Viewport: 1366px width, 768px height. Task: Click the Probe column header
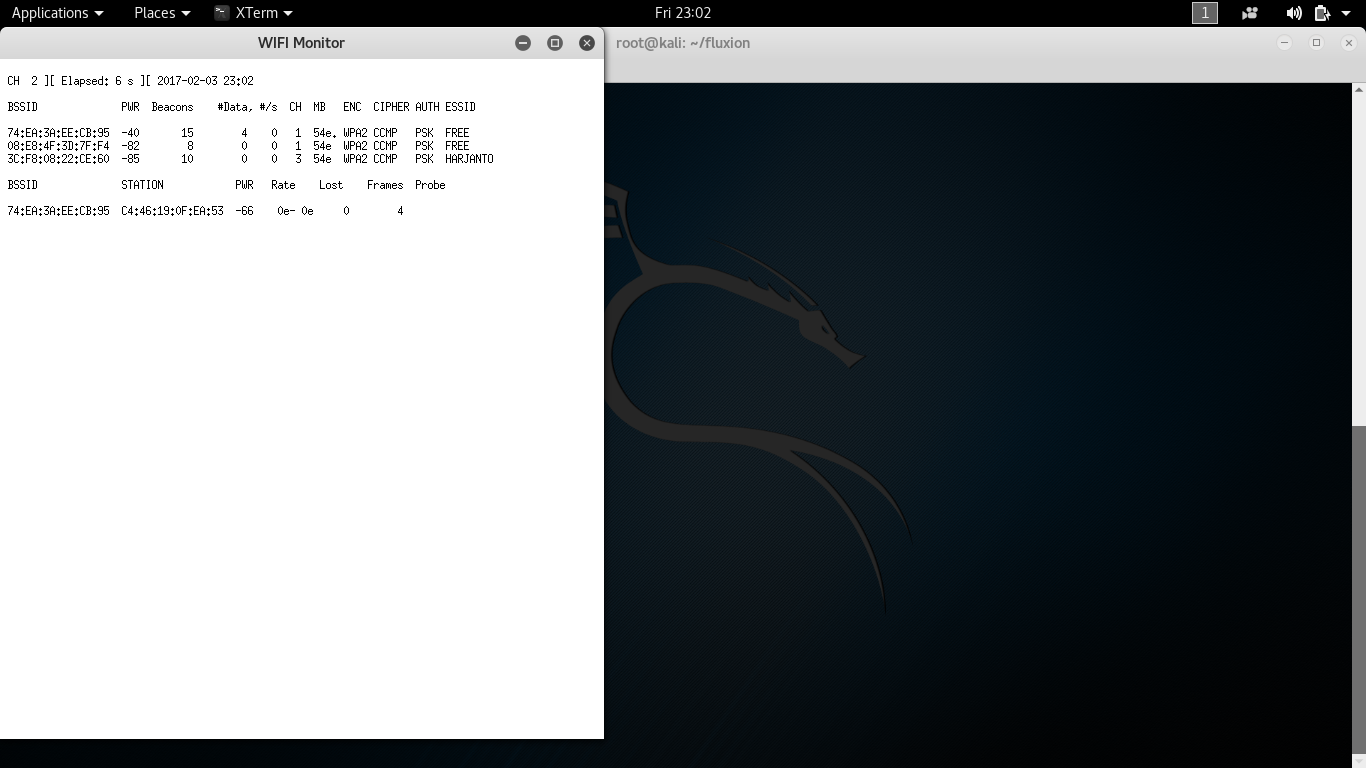[x=430, y=185]
